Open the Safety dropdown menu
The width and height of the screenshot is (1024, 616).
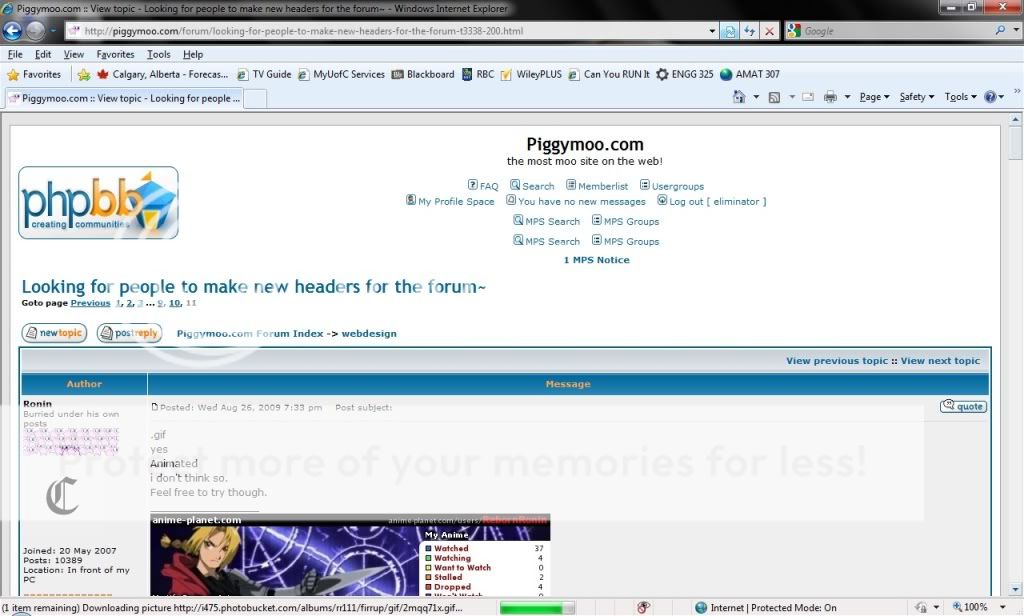click(x=916, y=97)
